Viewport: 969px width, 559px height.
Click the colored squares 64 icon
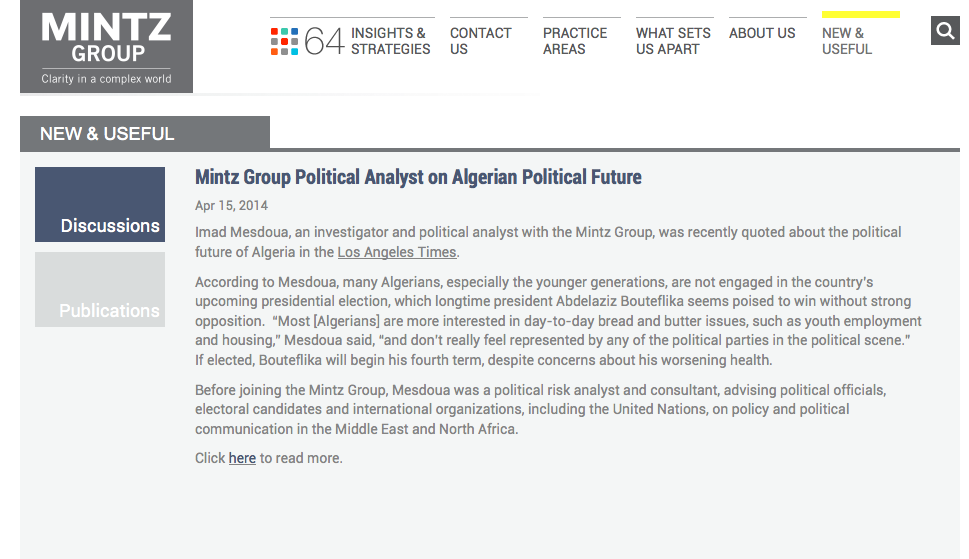(284, 41)
